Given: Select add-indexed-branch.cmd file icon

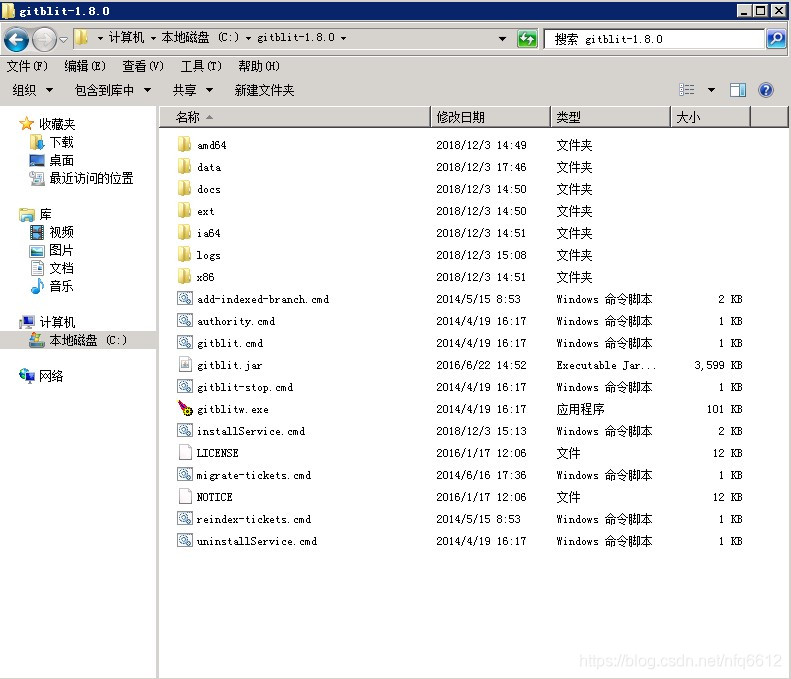Looking at the screenshot, I should pos(185,299).
